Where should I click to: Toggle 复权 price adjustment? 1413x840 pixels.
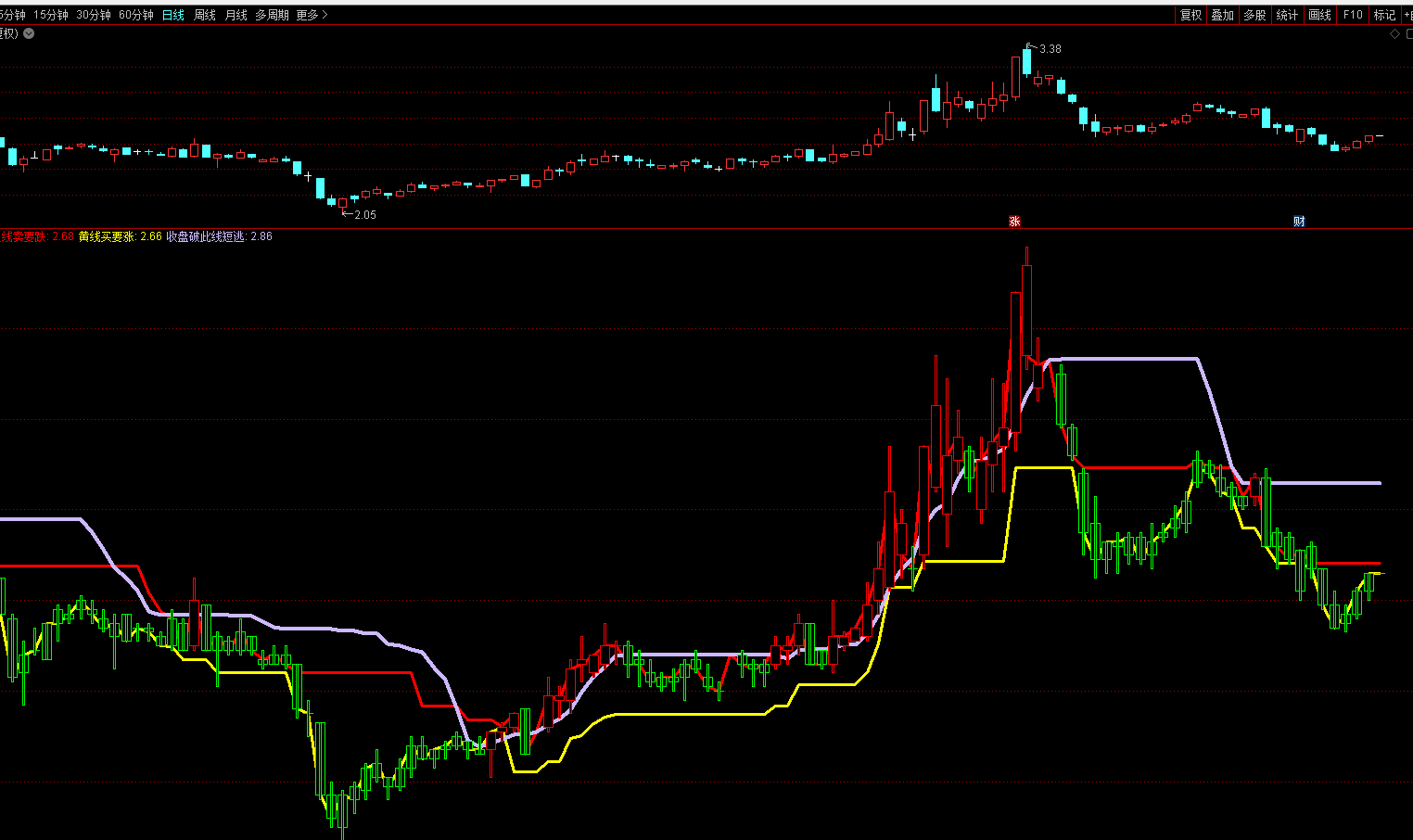click(1190, 15)
